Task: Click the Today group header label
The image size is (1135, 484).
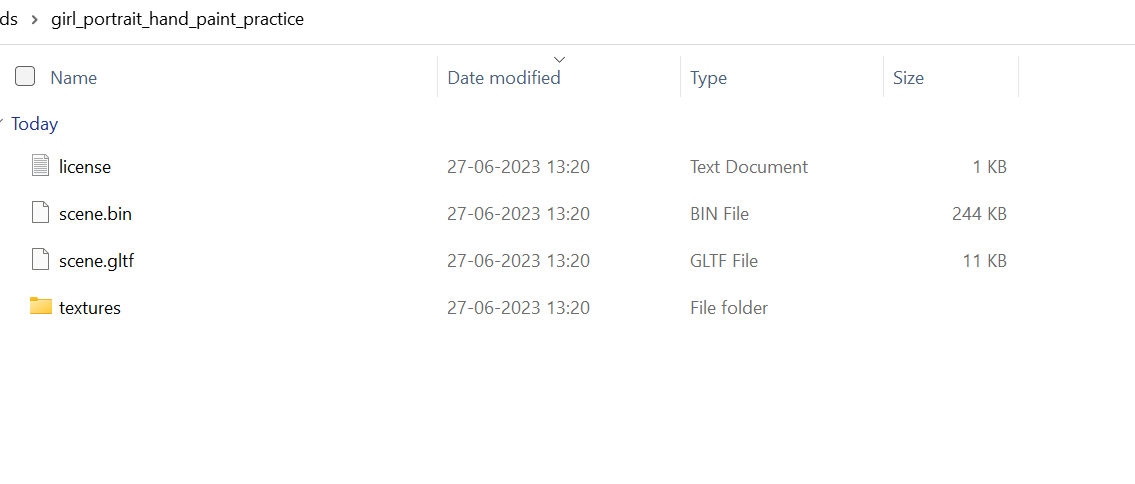Action: tap(35, 124)
